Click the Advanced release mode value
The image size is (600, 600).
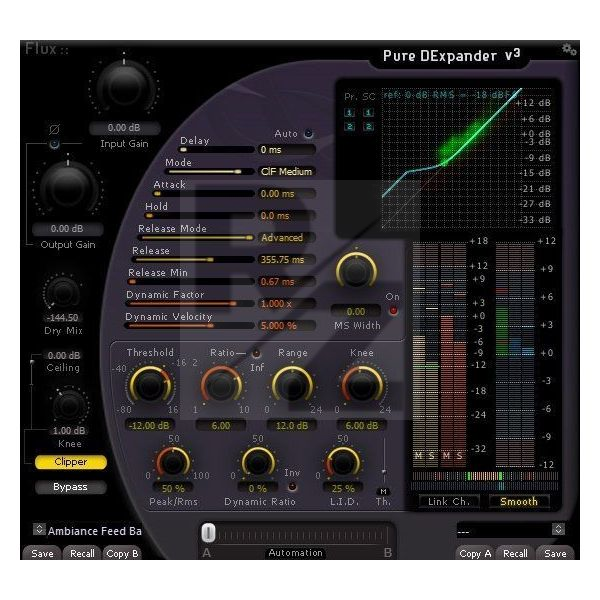286,238
